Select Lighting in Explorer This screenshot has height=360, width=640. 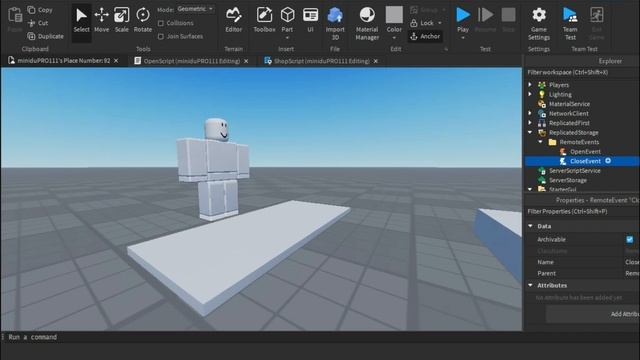coord(560,94)
